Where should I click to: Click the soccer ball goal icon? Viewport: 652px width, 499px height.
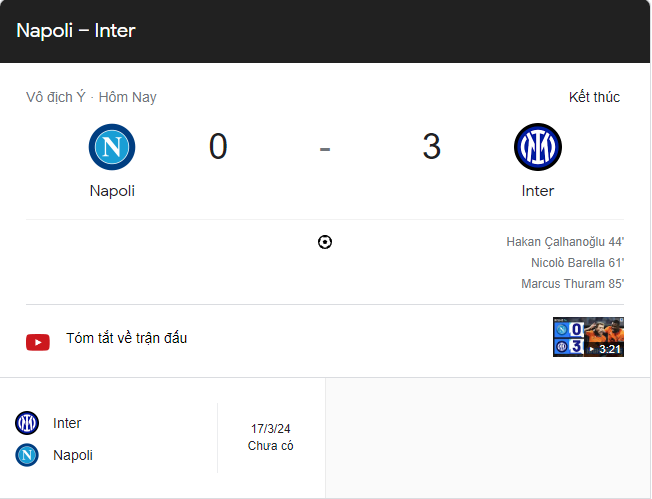pyautogui.click(x=325, y=242)
